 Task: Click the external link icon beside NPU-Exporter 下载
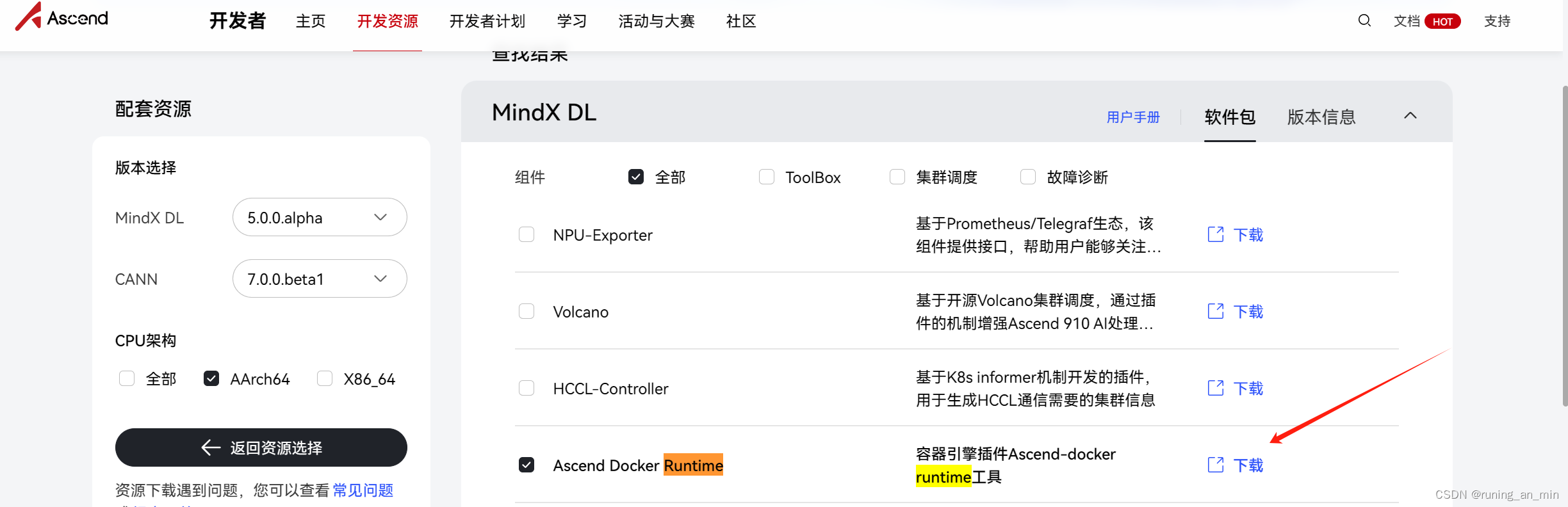click(1215, 234)
